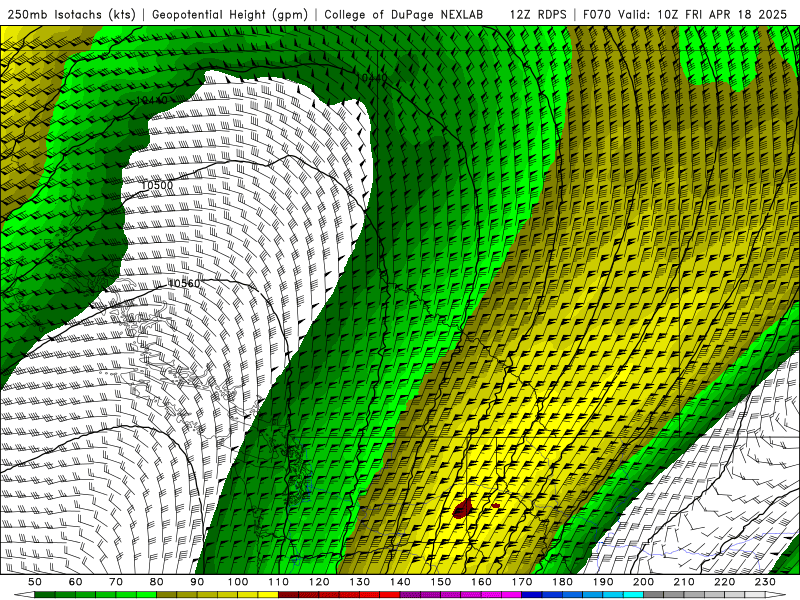The image size is (800, 600).
Task: Click the 230 knot scale label
Action: point(765,582)
